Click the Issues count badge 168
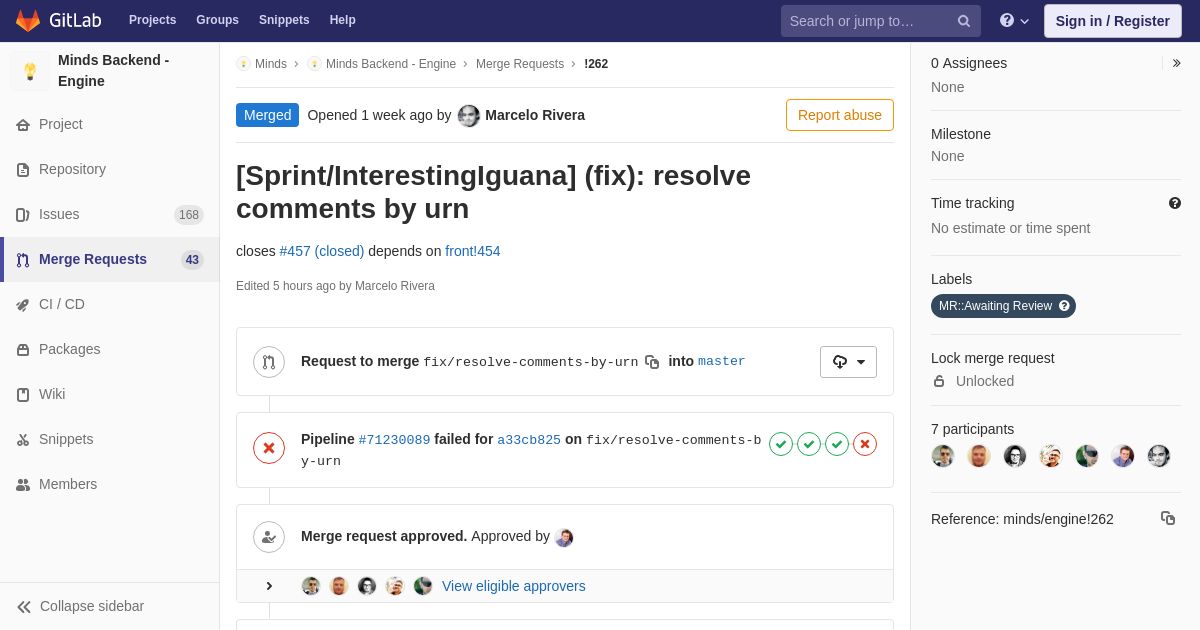 (x=189, y=215)
